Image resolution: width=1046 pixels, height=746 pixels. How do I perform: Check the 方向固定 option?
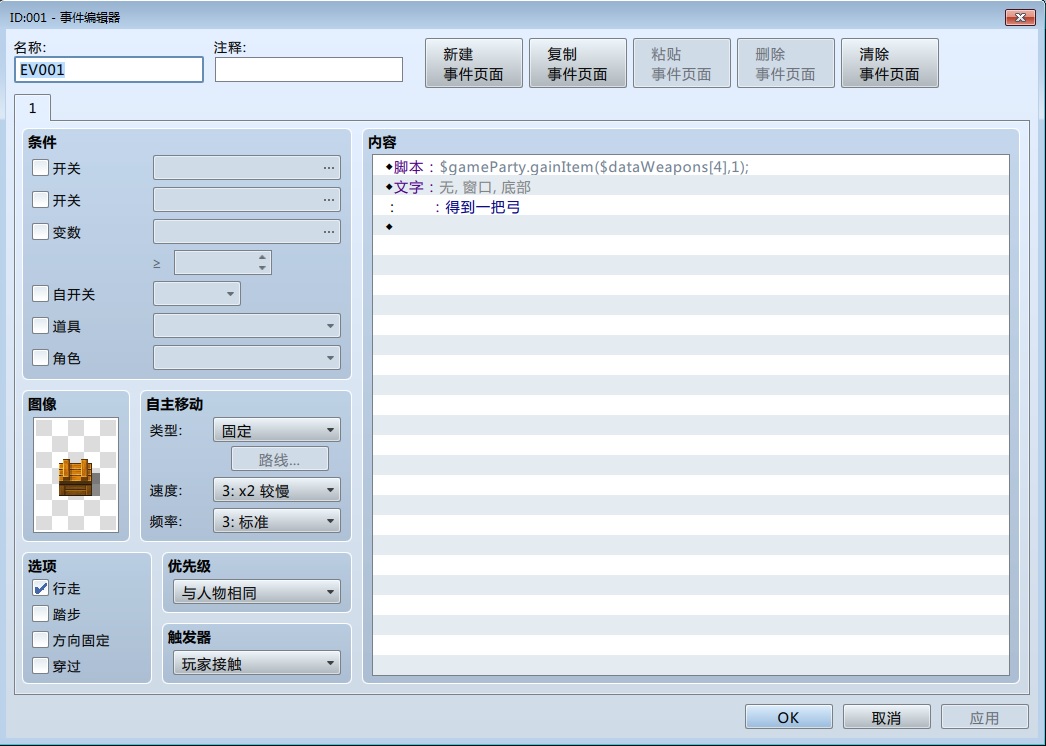pyautogui.click(x=41, y=640)
